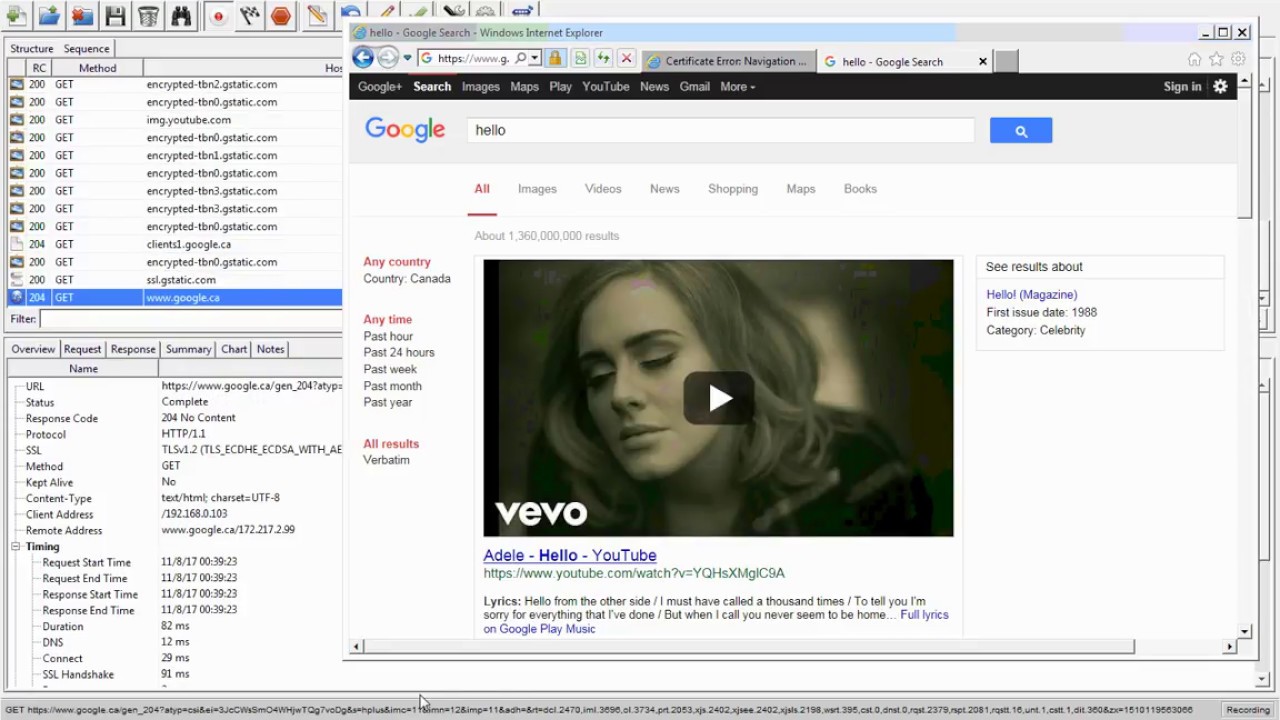1280x720 pixels.
Task: Click the Compatibility View icon
Action: click(580, 58)
